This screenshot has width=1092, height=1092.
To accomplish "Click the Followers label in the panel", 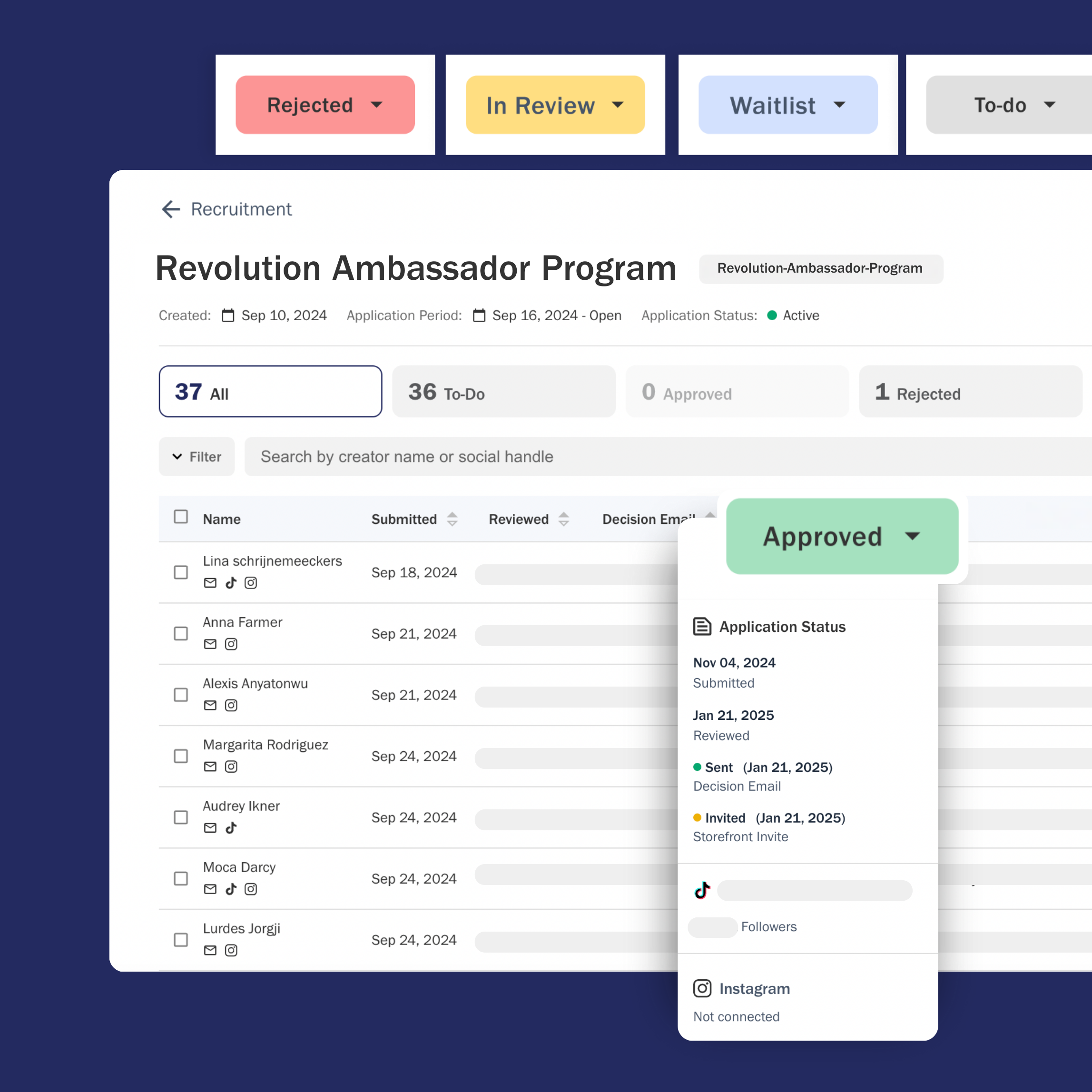I will [x=769, y=926].
